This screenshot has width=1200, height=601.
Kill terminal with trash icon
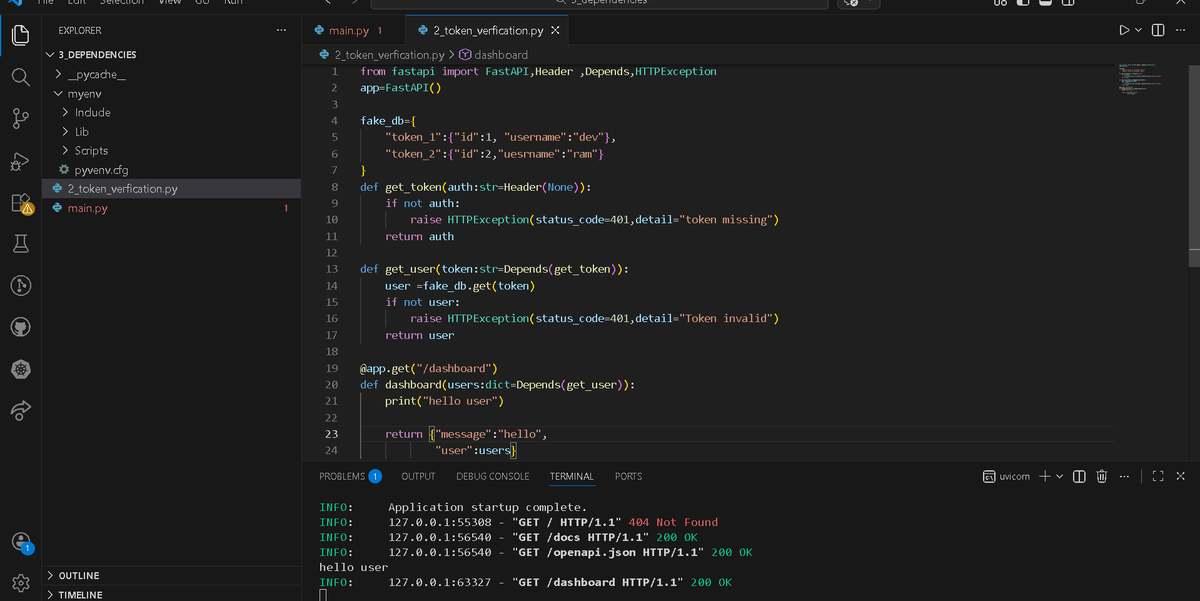[x=1101, y=476]
